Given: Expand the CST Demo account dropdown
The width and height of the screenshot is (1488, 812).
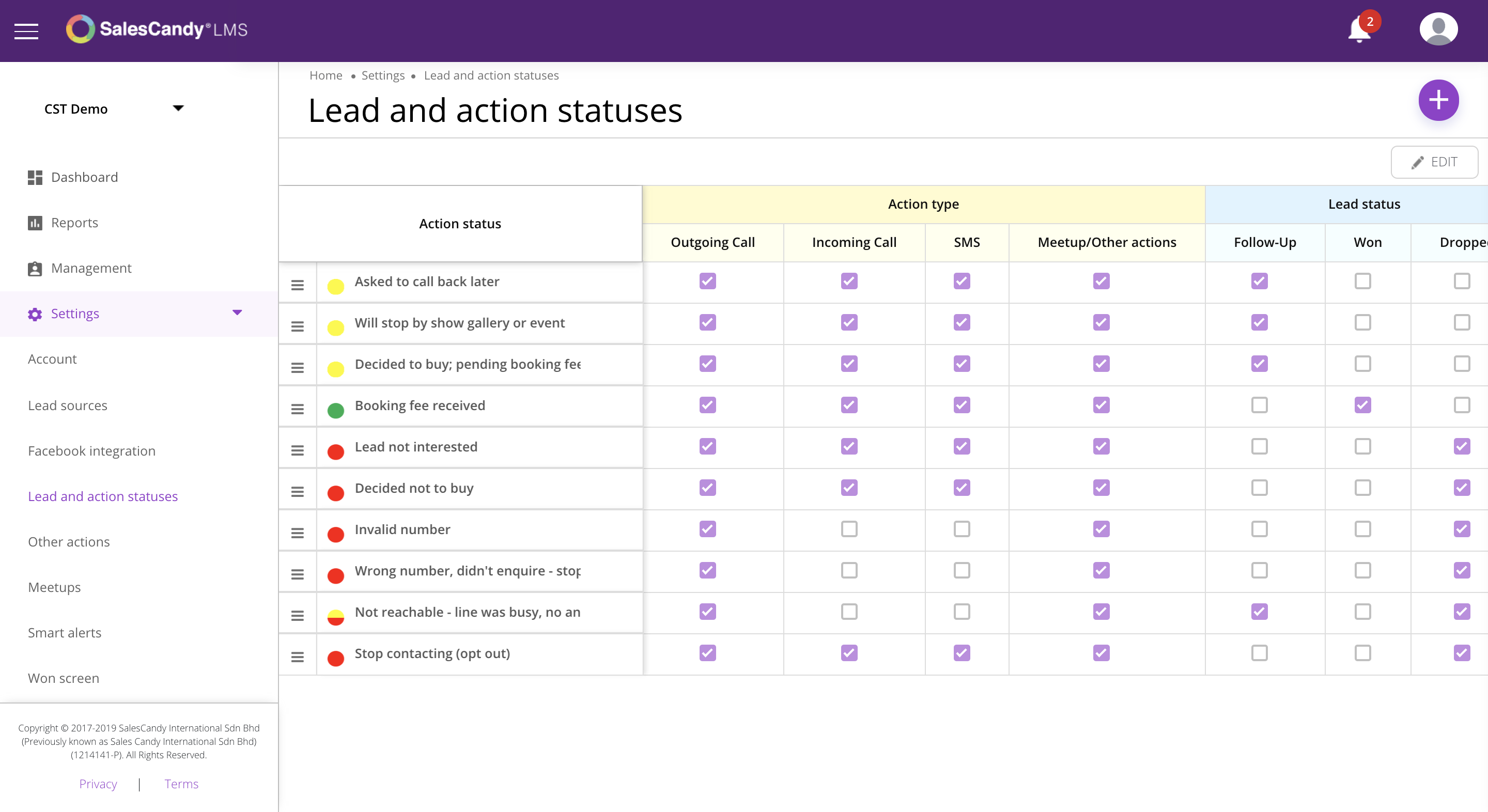Looking at the screenshot, I should pos(178,108).
